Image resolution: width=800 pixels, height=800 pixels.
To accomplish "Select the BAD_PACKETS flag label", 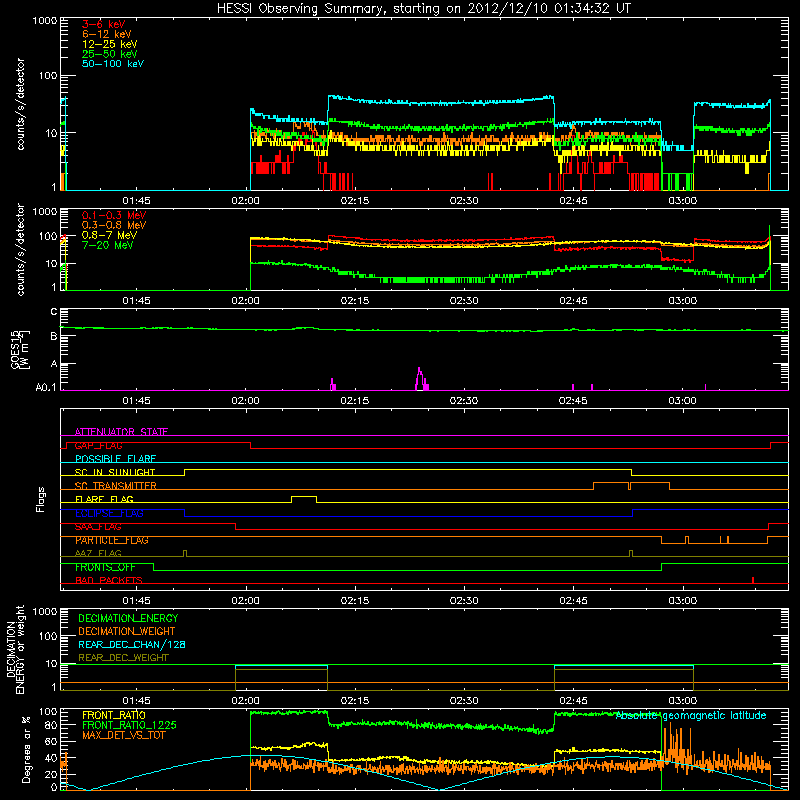I will (x=109, y=580).
